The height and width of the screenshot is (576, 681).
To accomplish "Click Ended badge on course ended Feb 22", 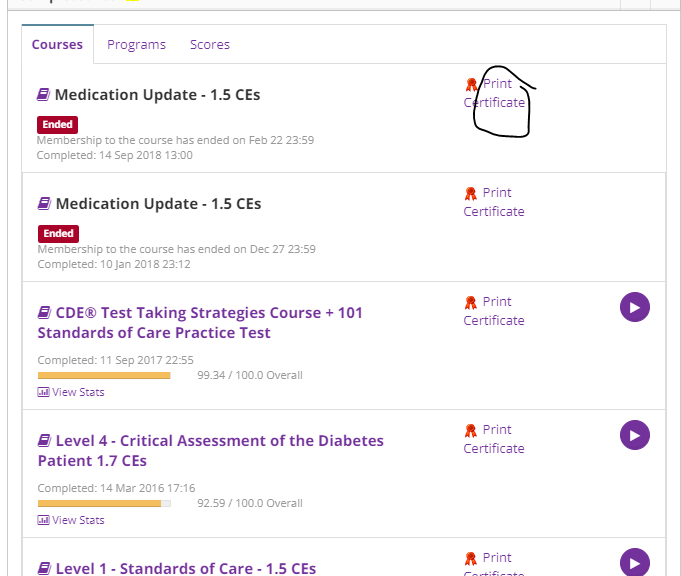I will (58, 125).
